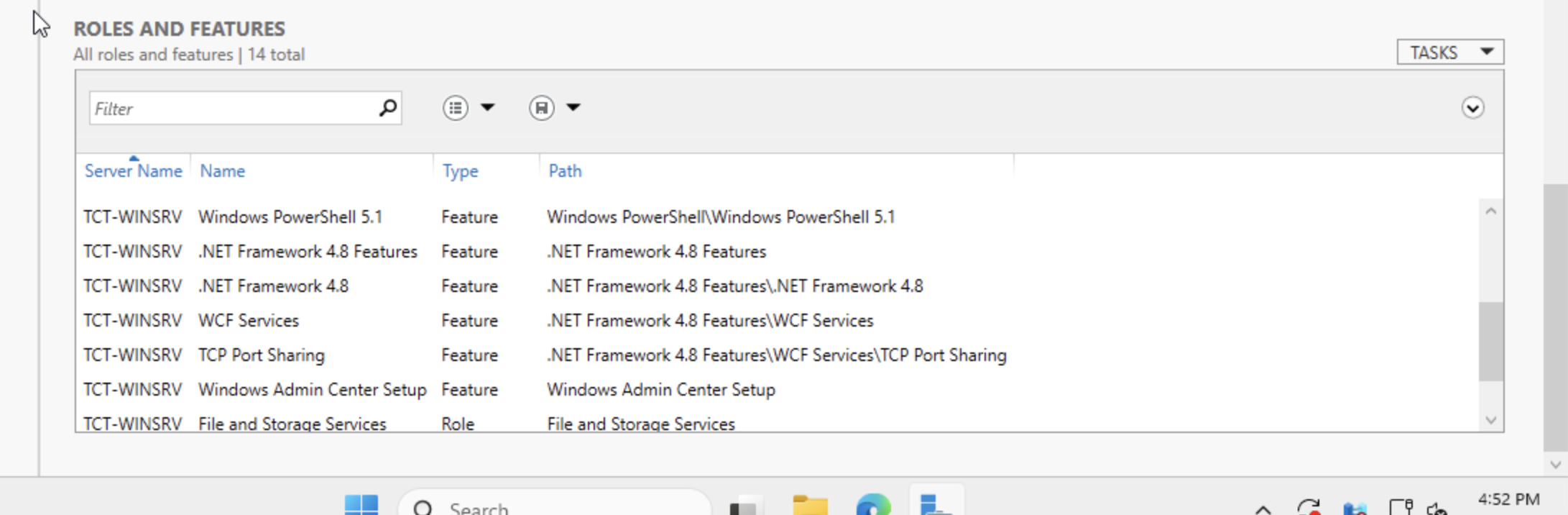The width and height of the screenshot is (1568, 515).
Task: Click Role type cell for File and Storage
Action: tap(458, 424)
